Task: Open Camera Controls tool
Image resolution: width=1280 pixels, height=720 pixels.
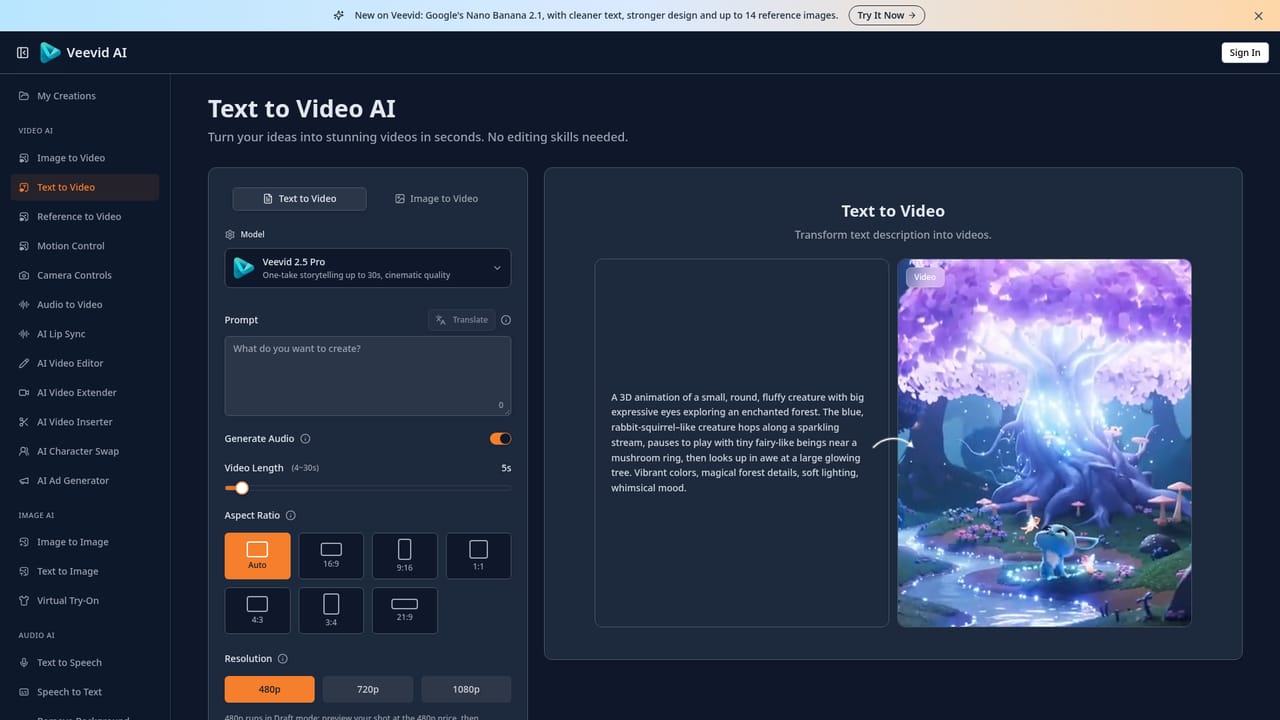Action: click(x=85, y=275)
